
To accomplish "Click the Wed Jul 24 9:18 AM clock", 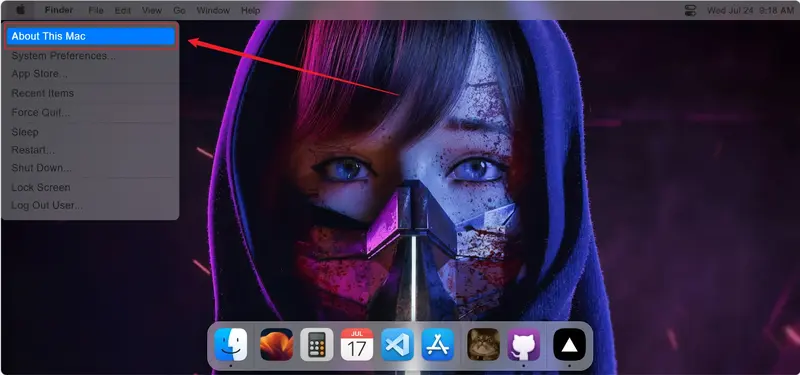I will (x=750, y=10).
